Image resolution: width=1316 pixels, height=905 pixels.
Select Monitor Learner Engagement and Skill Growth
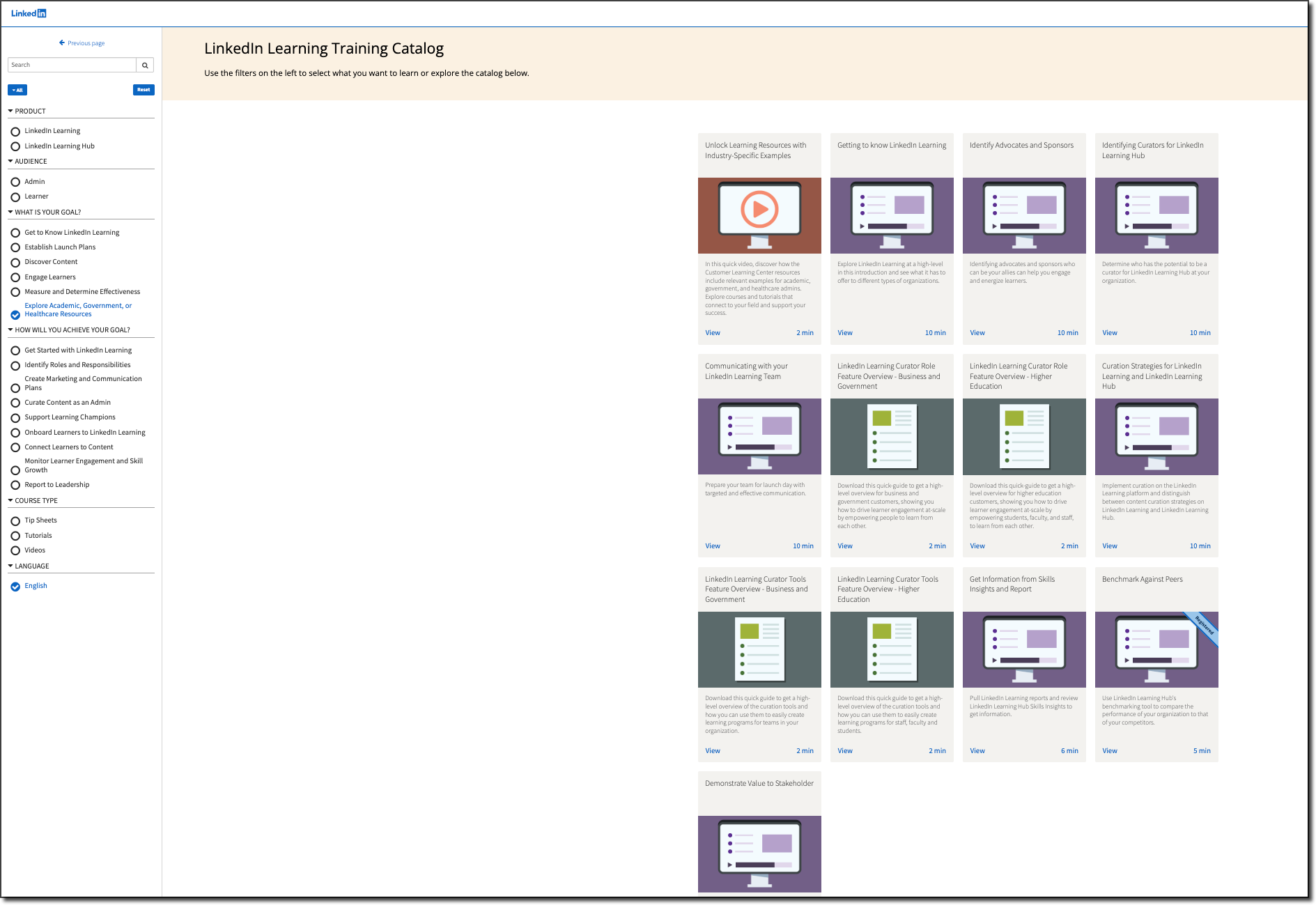(x=15, y=471)
